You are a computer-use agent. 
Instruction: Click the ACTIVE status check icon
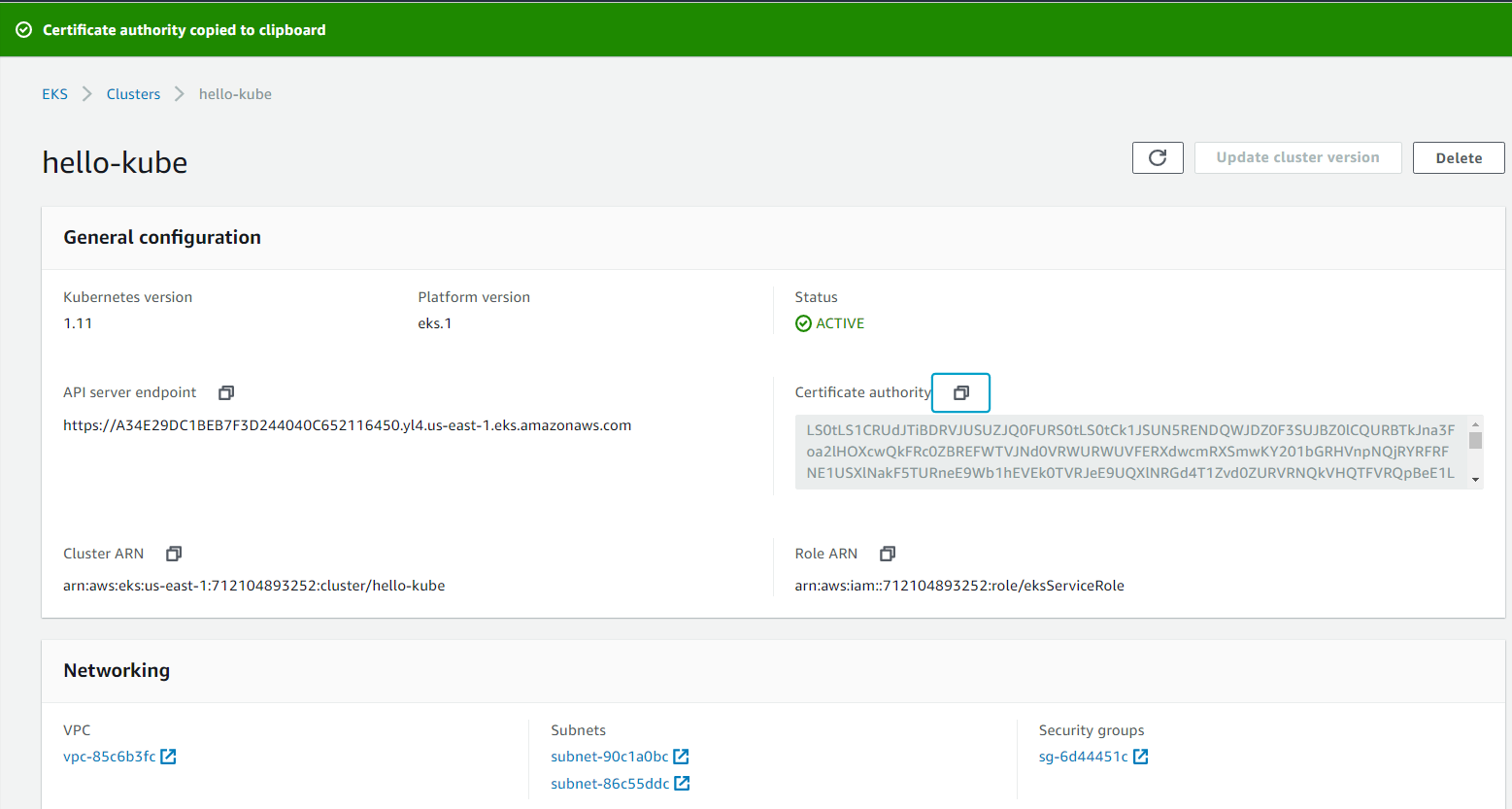pos(803,323)
